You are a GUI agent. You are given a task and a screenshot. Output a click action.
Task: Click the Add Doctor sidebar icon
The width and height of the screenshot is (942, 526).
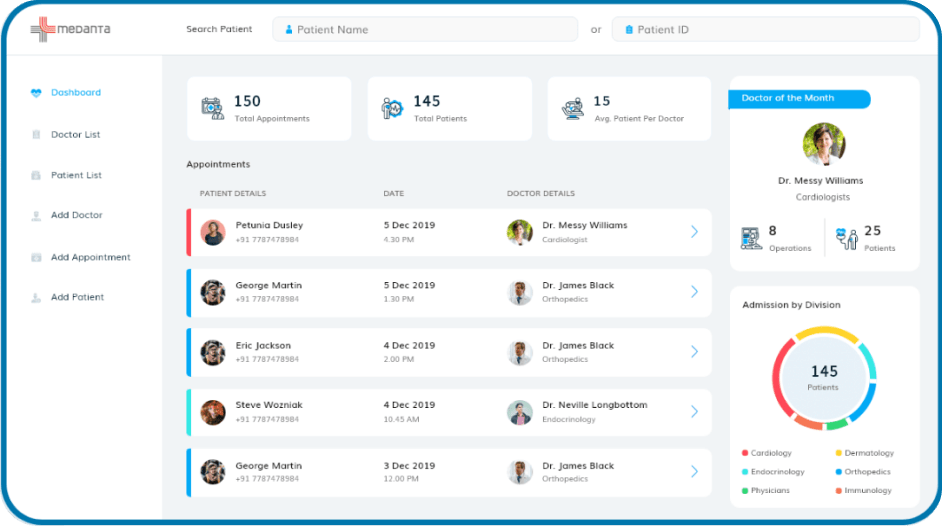tap(36, 215)
